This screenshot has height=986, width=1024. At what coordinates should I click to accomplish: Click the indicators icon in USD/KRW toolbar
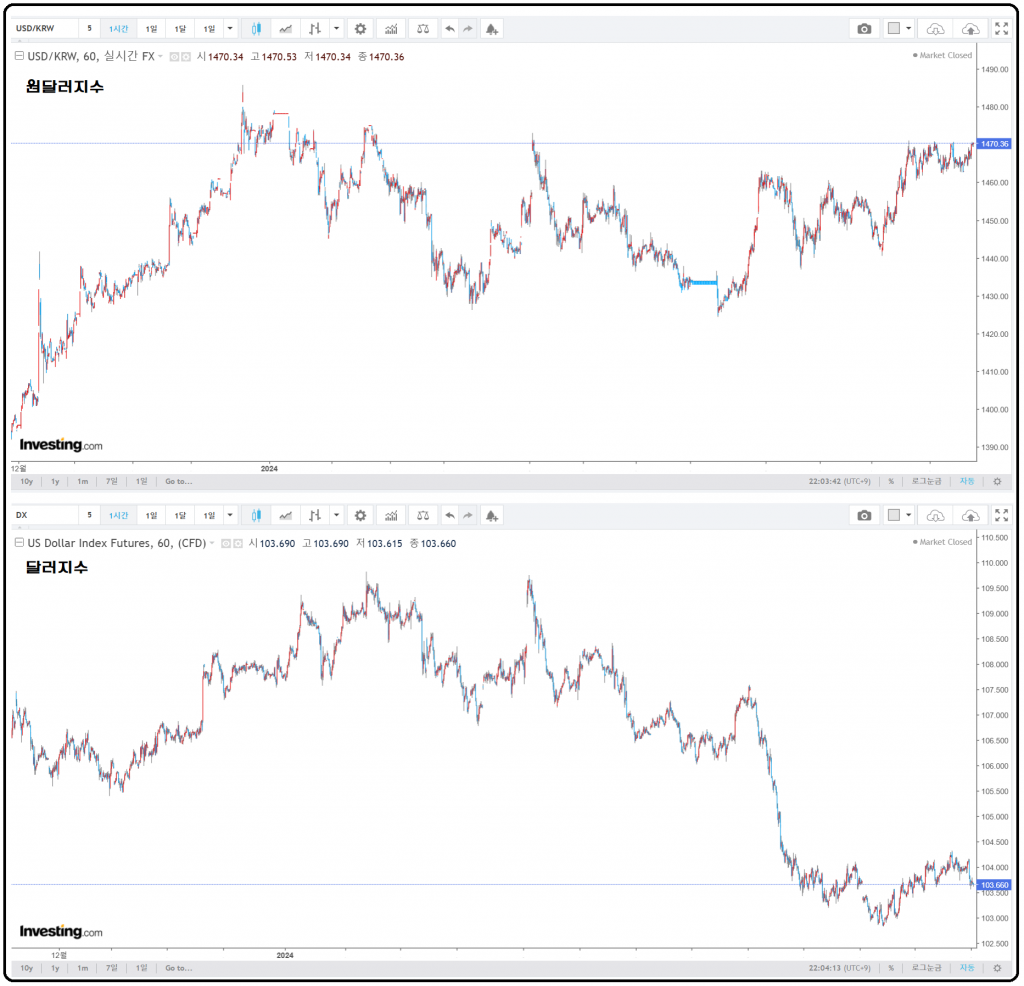390,29
